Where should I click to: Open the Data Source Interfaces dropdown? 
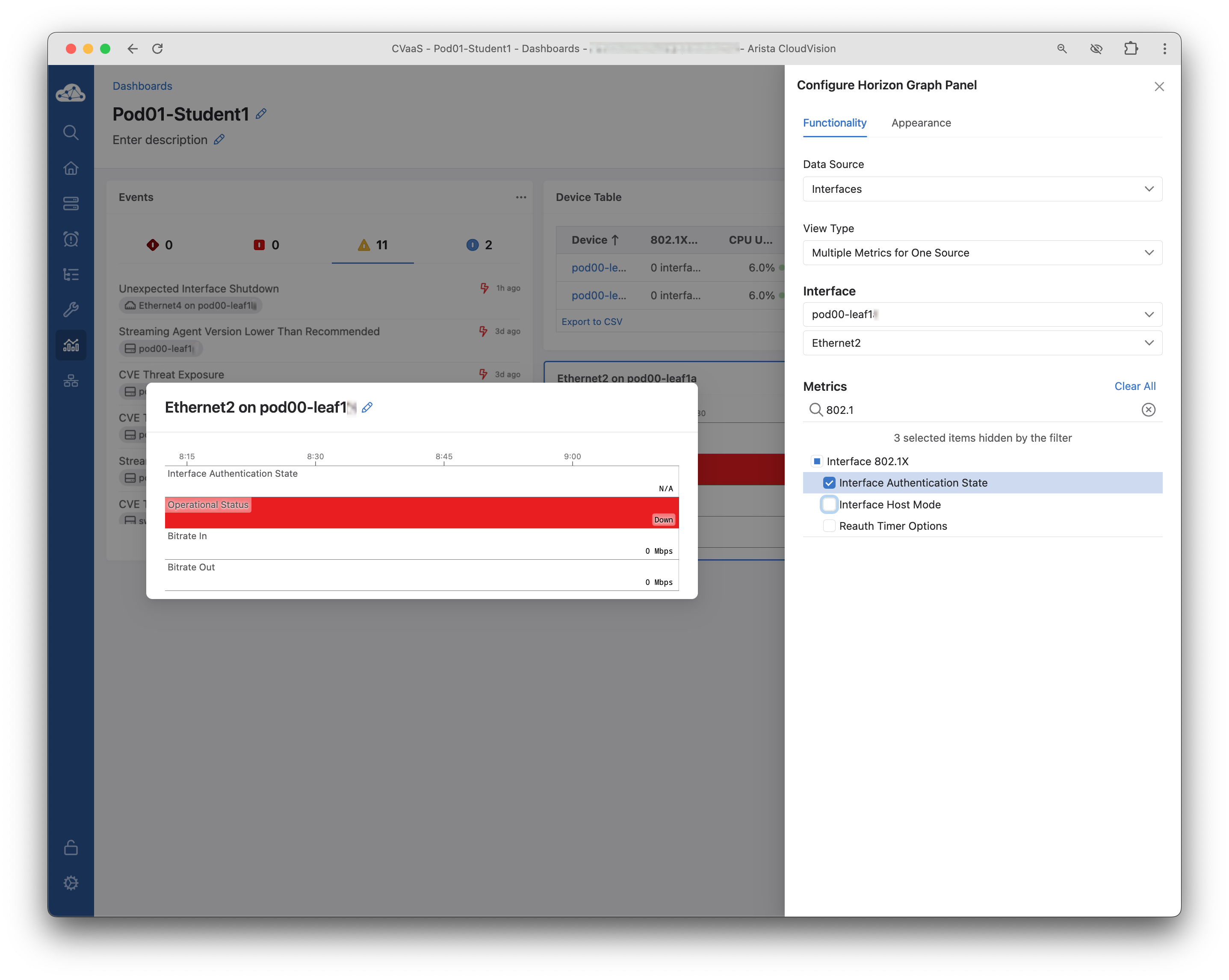click(981, 189)
